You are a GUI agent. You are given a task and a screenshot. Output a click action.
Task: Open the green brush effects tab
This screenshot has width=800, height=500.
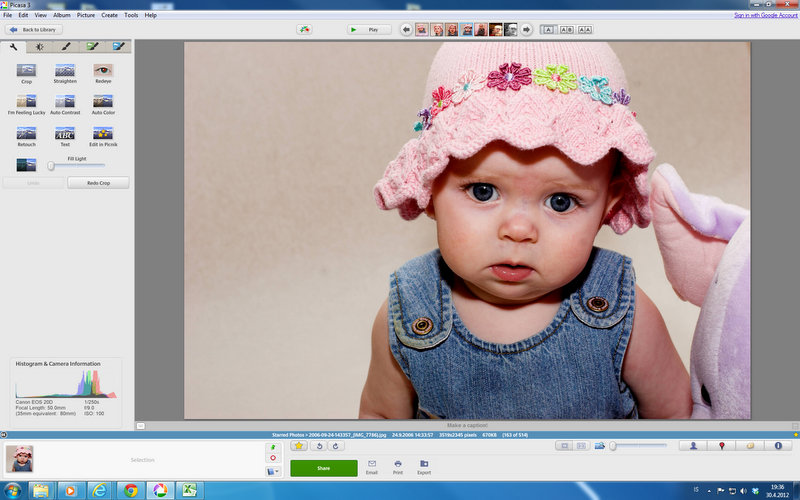(92, 47)
